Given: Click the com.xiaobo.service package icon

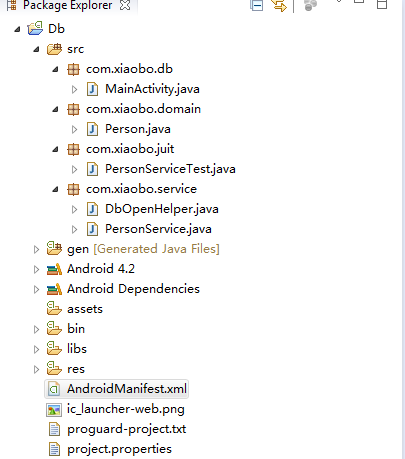Looking at the screenshot, I should coord(73,189).
